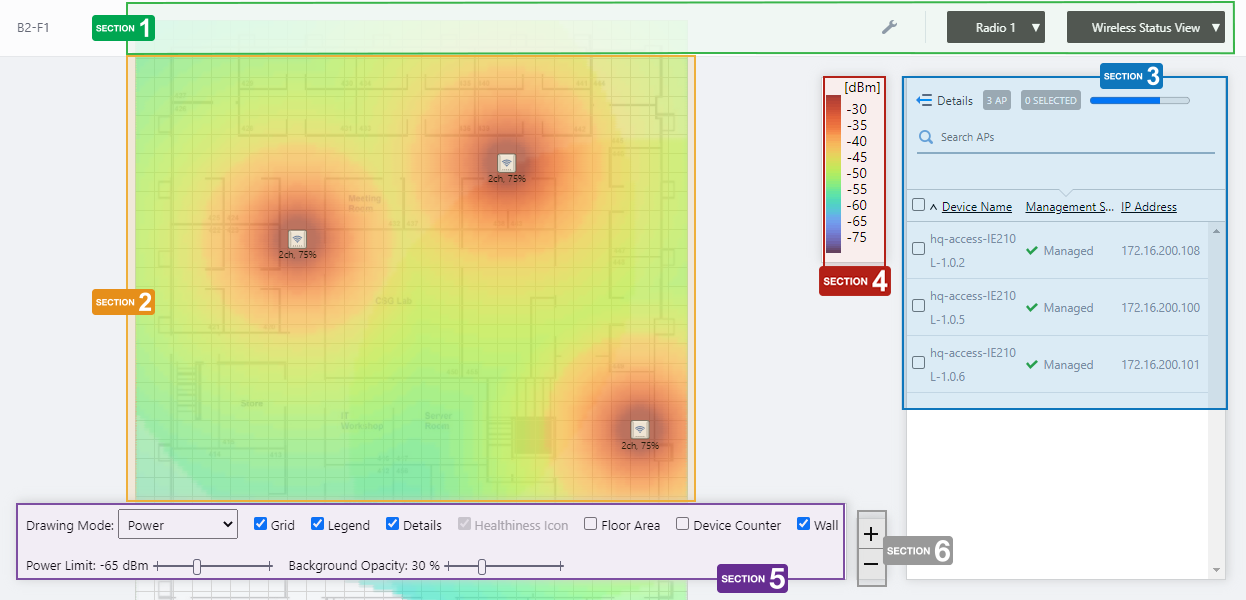Click the wrench settings icon
1246x600 pixels.
pyautogui.click(x=889, y=27)
